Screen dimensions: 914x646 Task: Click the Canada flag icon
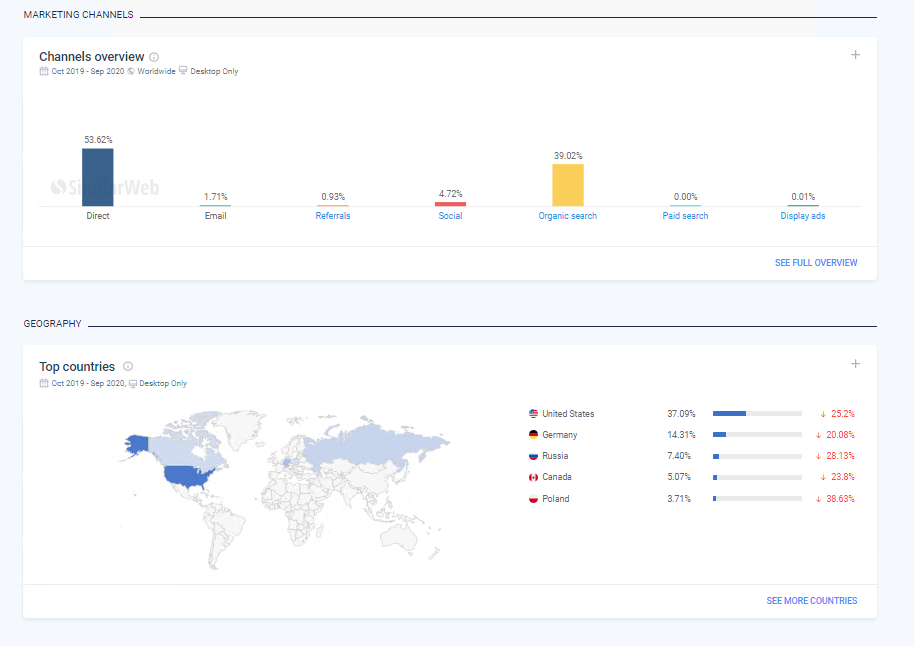pos(533,477)
